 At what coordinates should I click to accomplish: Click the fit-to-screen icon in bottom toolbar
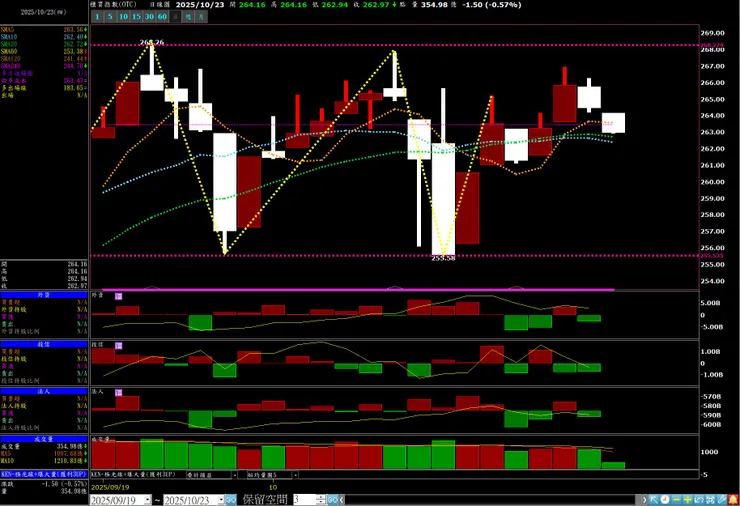(710, 499)
